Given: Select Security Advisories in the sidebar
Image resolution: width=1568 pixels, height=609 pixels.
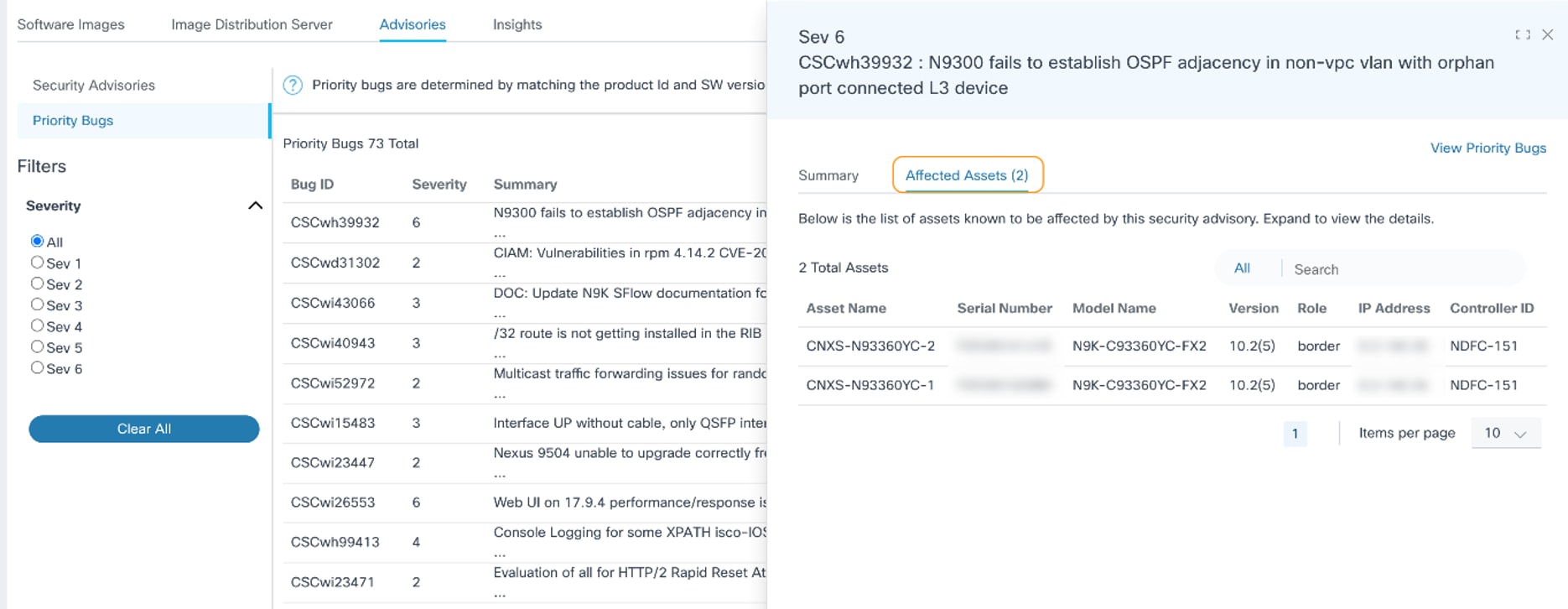Looking at the screenshot, I should (x=94, y=86).
